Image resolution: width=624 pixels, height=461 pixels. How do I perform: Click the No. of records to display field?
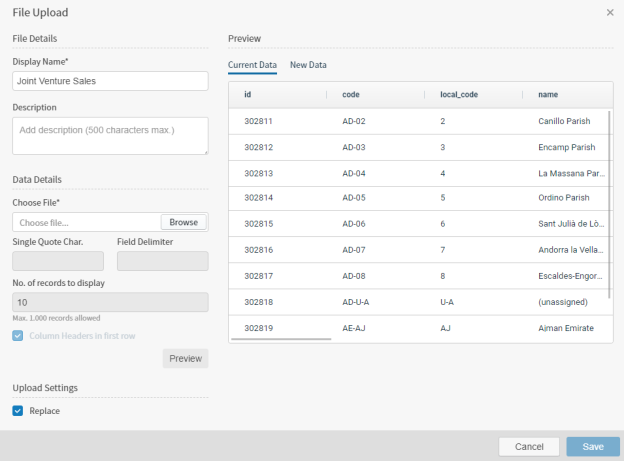pos(110,302)
